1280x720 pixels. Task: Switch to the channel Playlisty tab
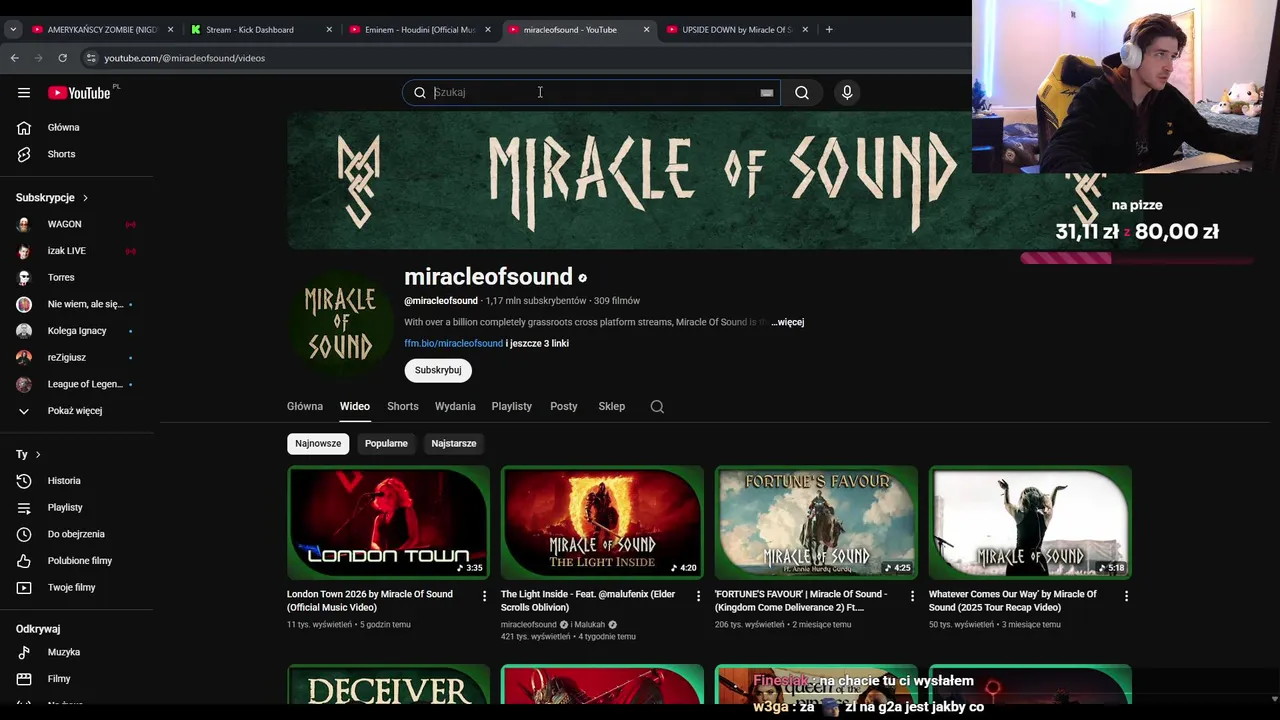pyautogui.click(x=512, y=406)
